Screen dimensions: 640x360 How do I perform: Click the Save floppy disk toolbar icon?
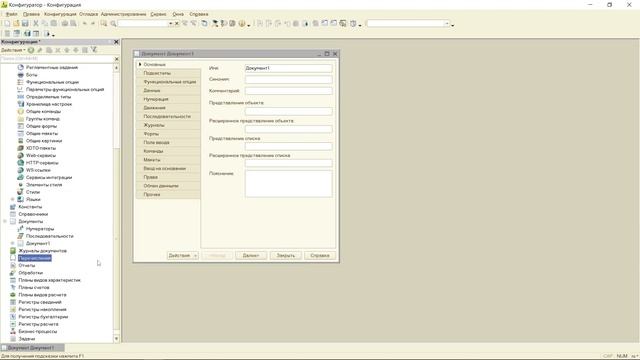pyautogui.click(x=25, y=24)
